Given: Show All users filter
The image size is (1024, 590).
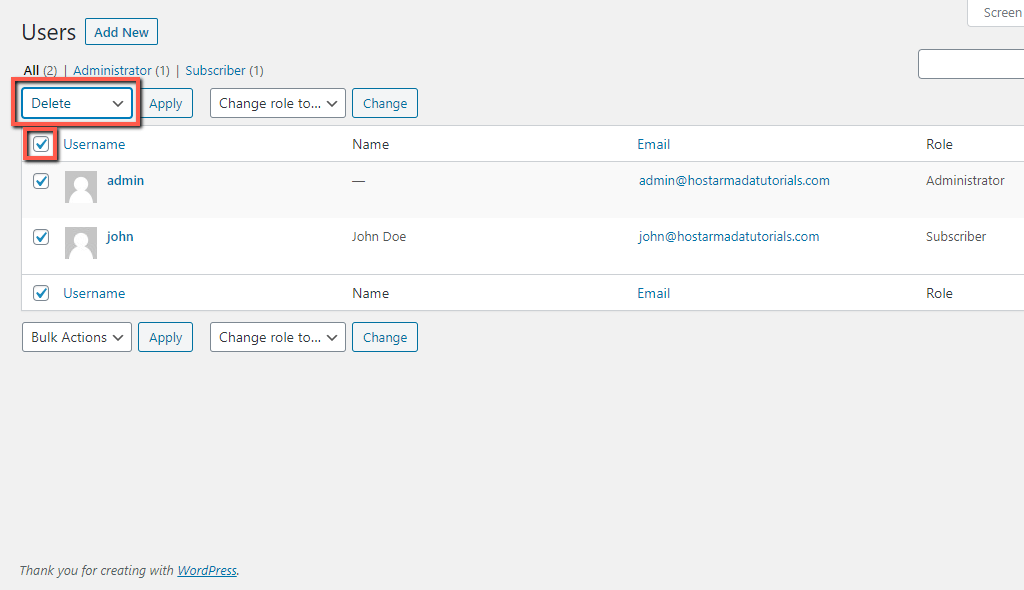Looking at the screenshot, I should pos(31,71).
